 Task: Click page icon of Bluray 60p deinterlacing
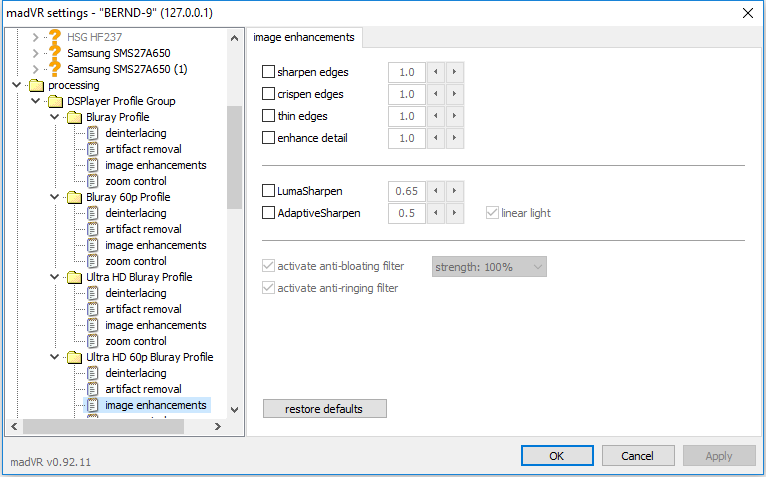point(93,213)
